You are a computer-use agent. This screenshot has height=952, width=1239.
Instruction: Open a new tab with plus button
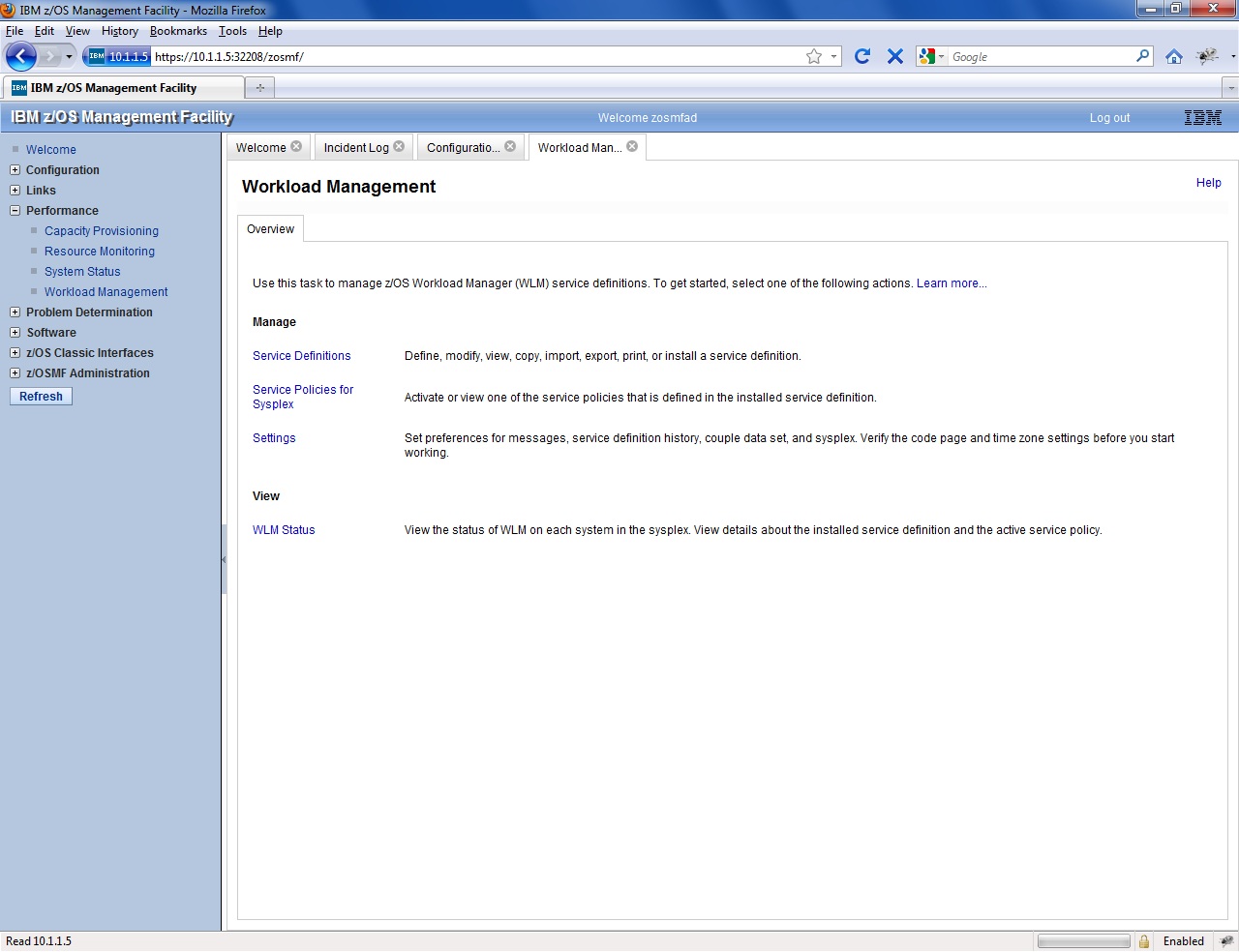(259, 88)
